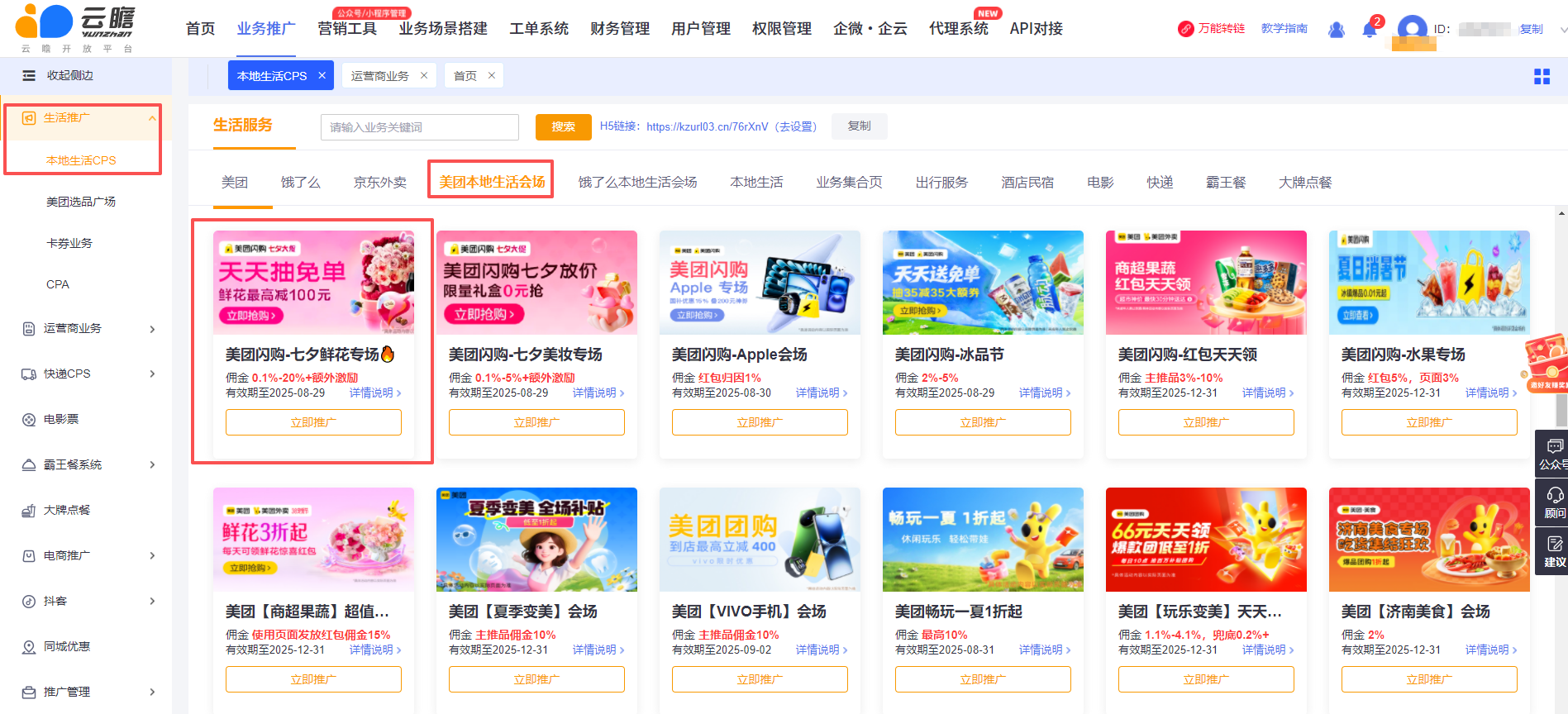Open 详情说明 for 美团畅玩一夏1折起
The height and width of the screenshot is (714, 1568).
tap(1045, 650)
